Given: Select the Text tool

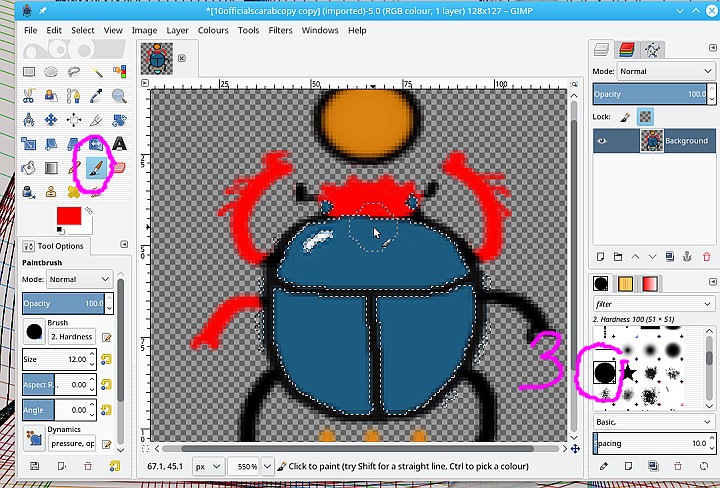Looking at the screenshot, I should tap(119, 144).
